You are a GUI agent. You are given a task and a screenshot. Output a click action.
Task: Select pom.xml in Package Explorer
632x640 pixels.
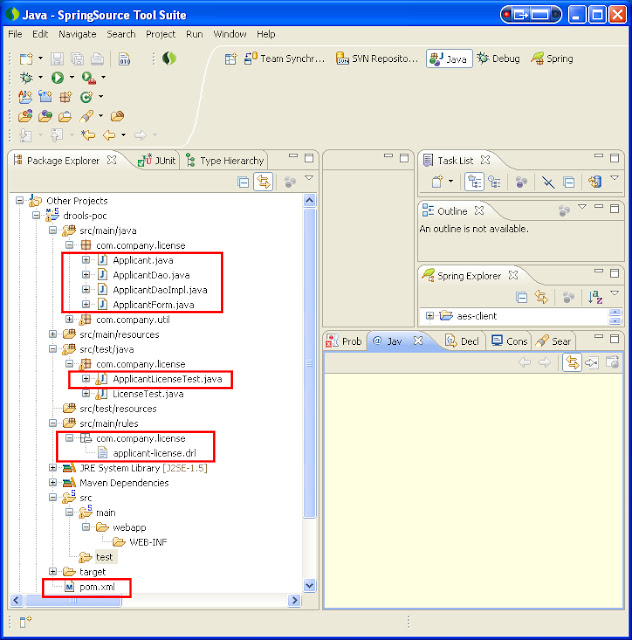click(97, 587)
